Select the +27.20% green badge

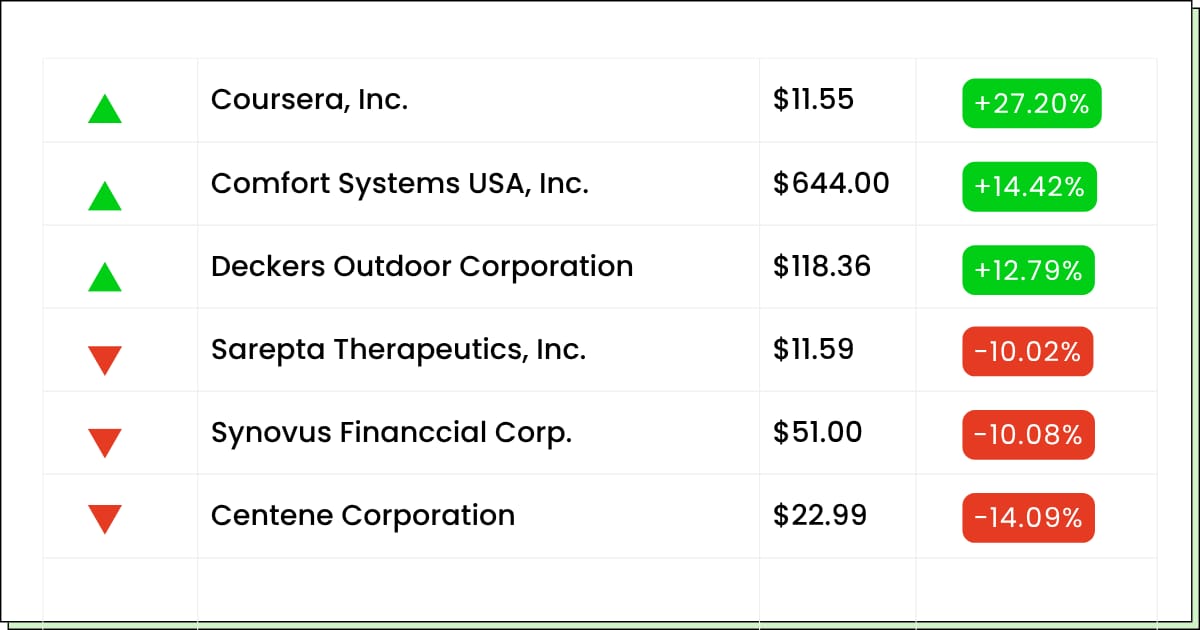click(x=1032, y=103)
